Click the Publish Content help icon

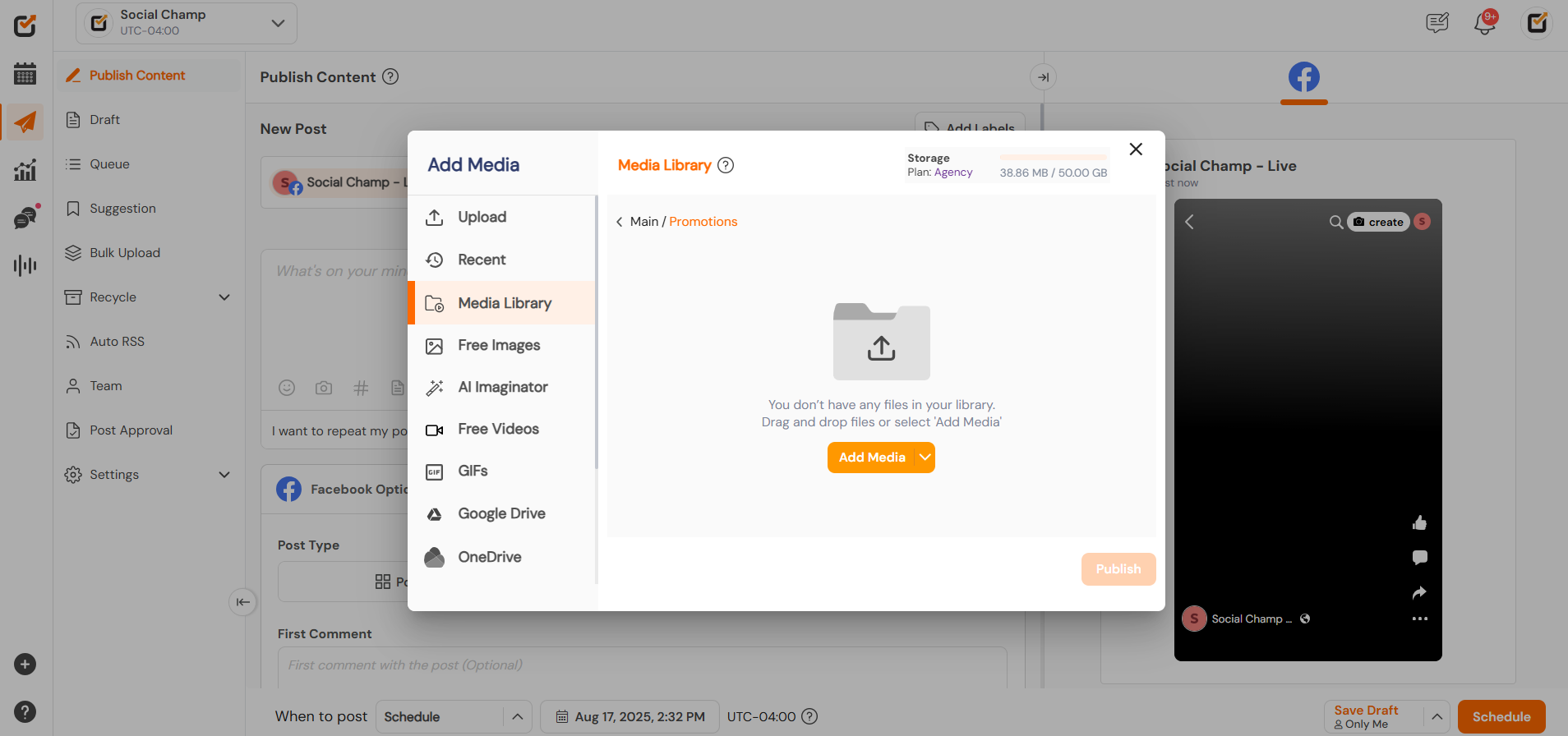pos(391,76)
